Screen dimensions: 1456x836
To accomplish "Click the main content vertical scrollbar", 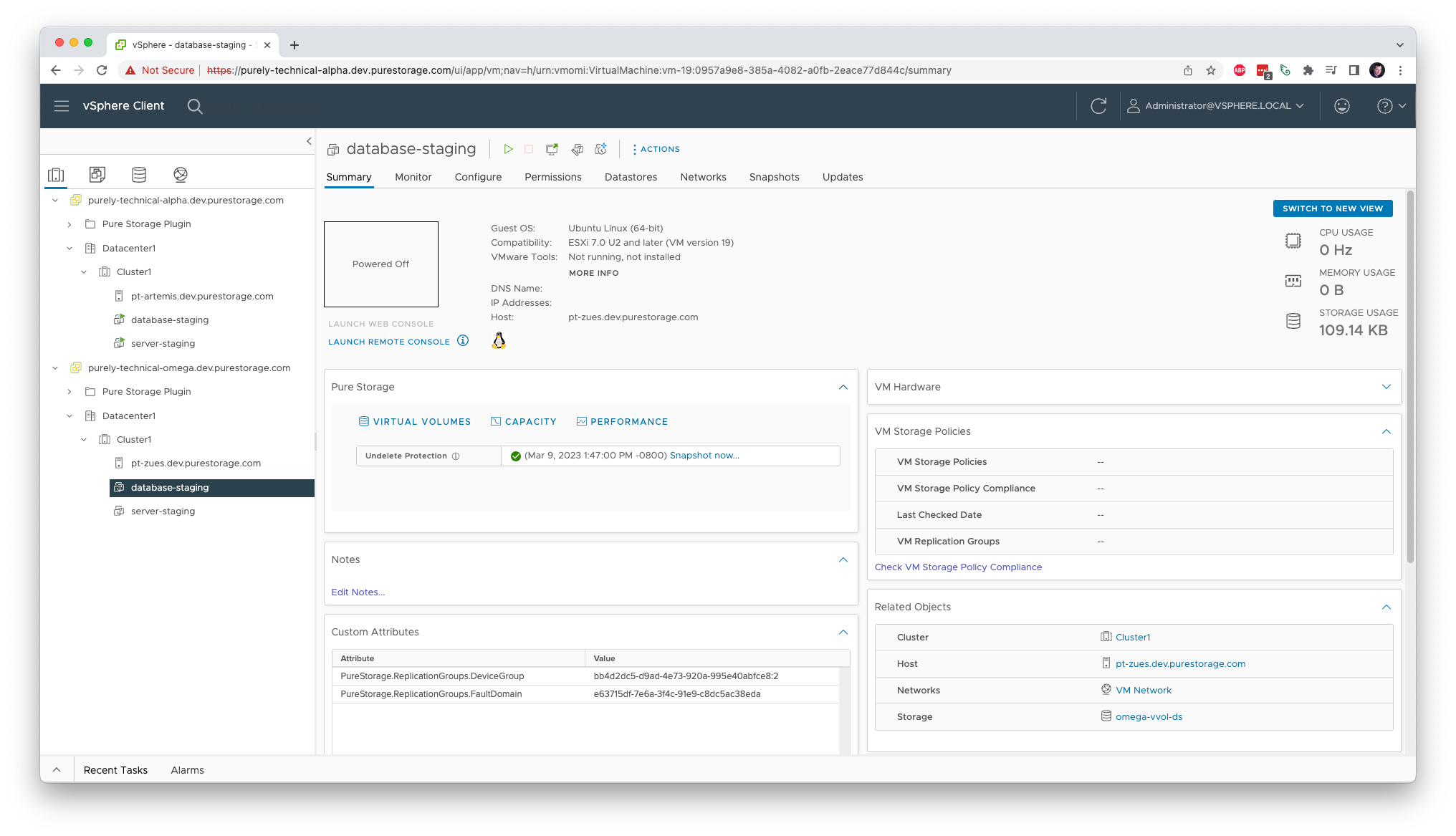I will [x=1410, y=377].
